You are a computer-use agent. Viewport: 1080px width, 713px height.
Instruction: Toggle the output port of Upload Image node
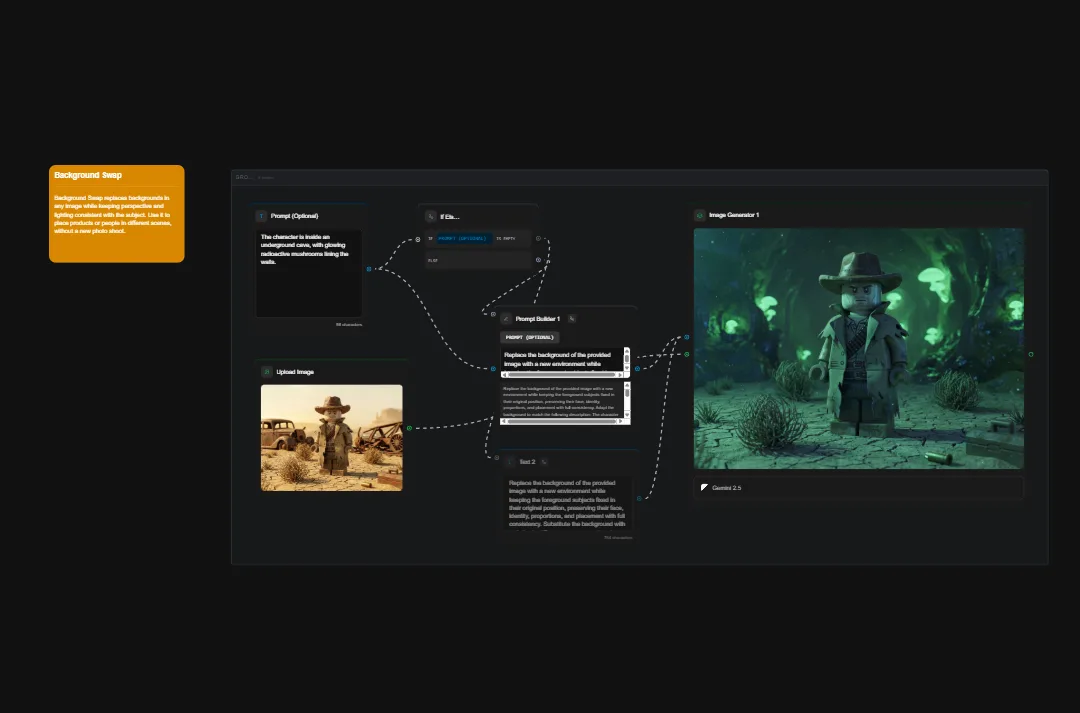(x=409, y=429)
